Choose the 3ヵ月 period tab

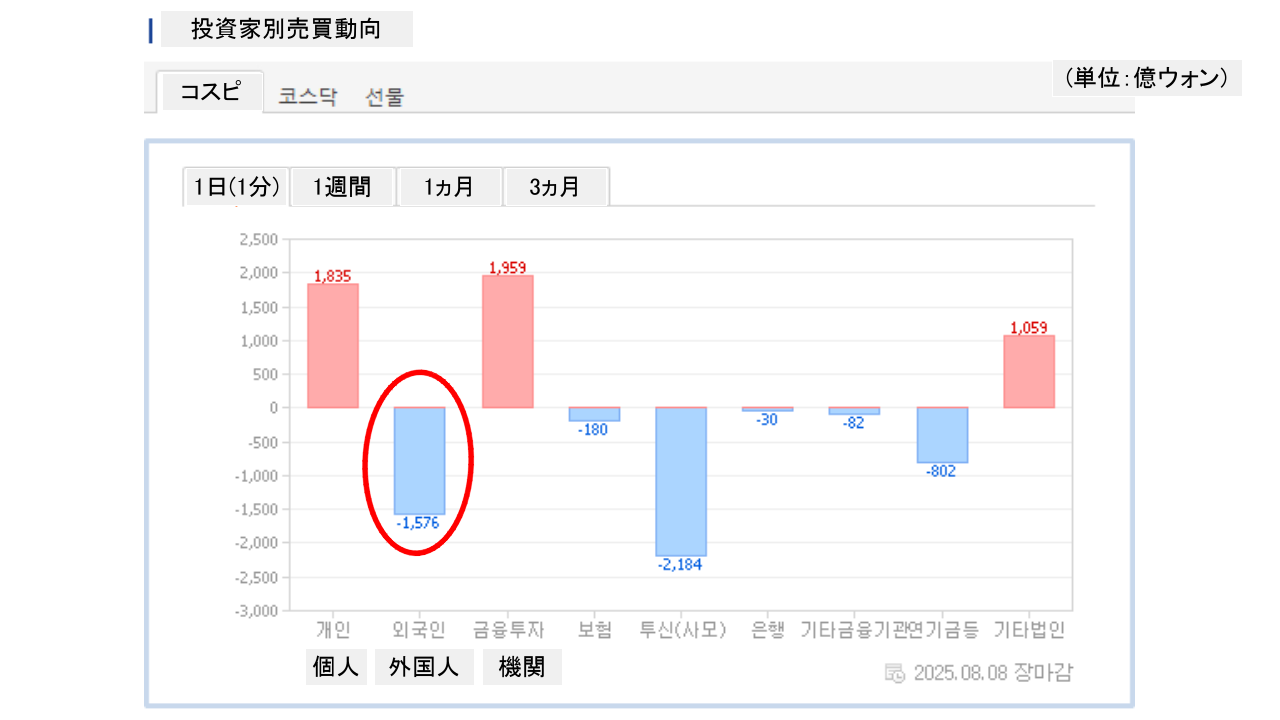(555, 187)
